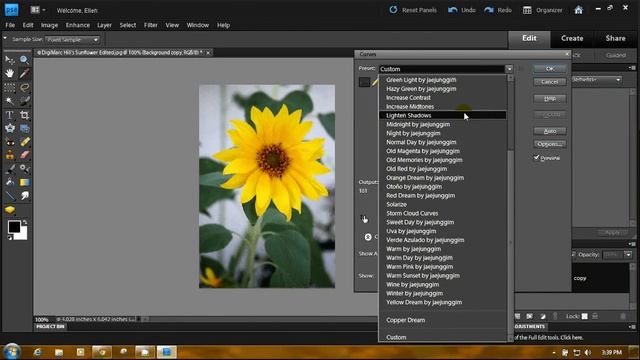Select the Brush tool
Viewport: 640px width, 360px height.
[9, 169]
